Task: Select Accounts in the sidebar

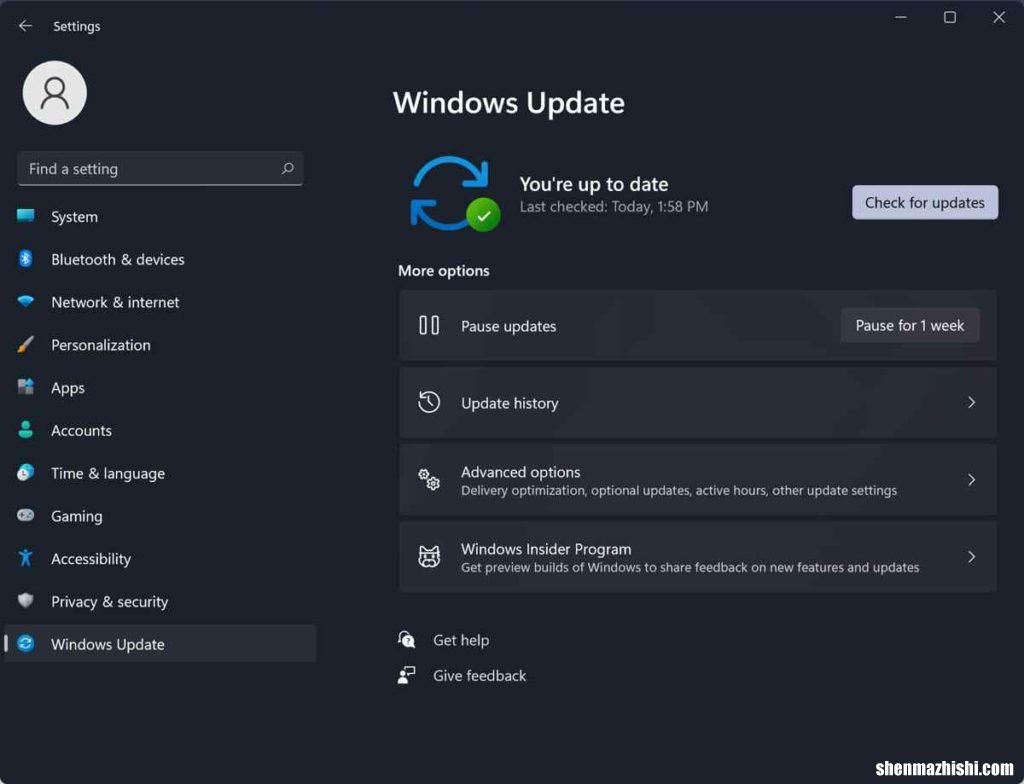Action: coord(160,431)
